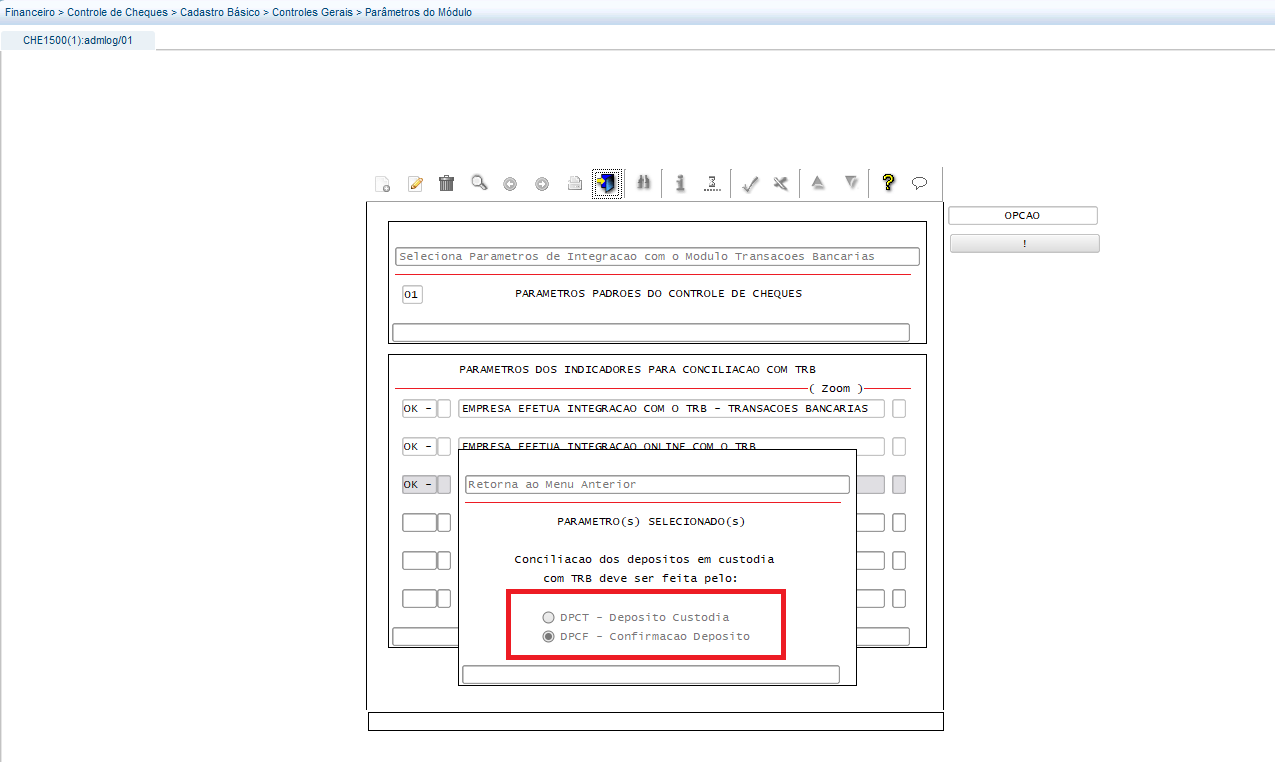Viewport: 1275px width, 762px height.
Task: Click the hourglass toolbar icon
Action: click(712, 183)
